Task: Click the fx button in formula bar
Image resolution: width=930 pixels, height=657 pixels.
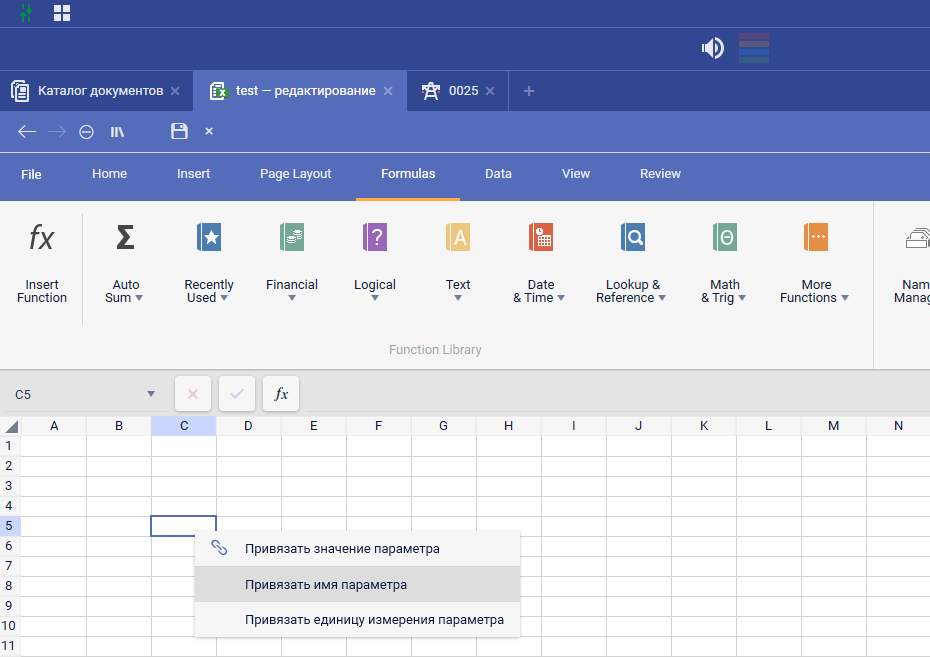Action: pos(281,394)
